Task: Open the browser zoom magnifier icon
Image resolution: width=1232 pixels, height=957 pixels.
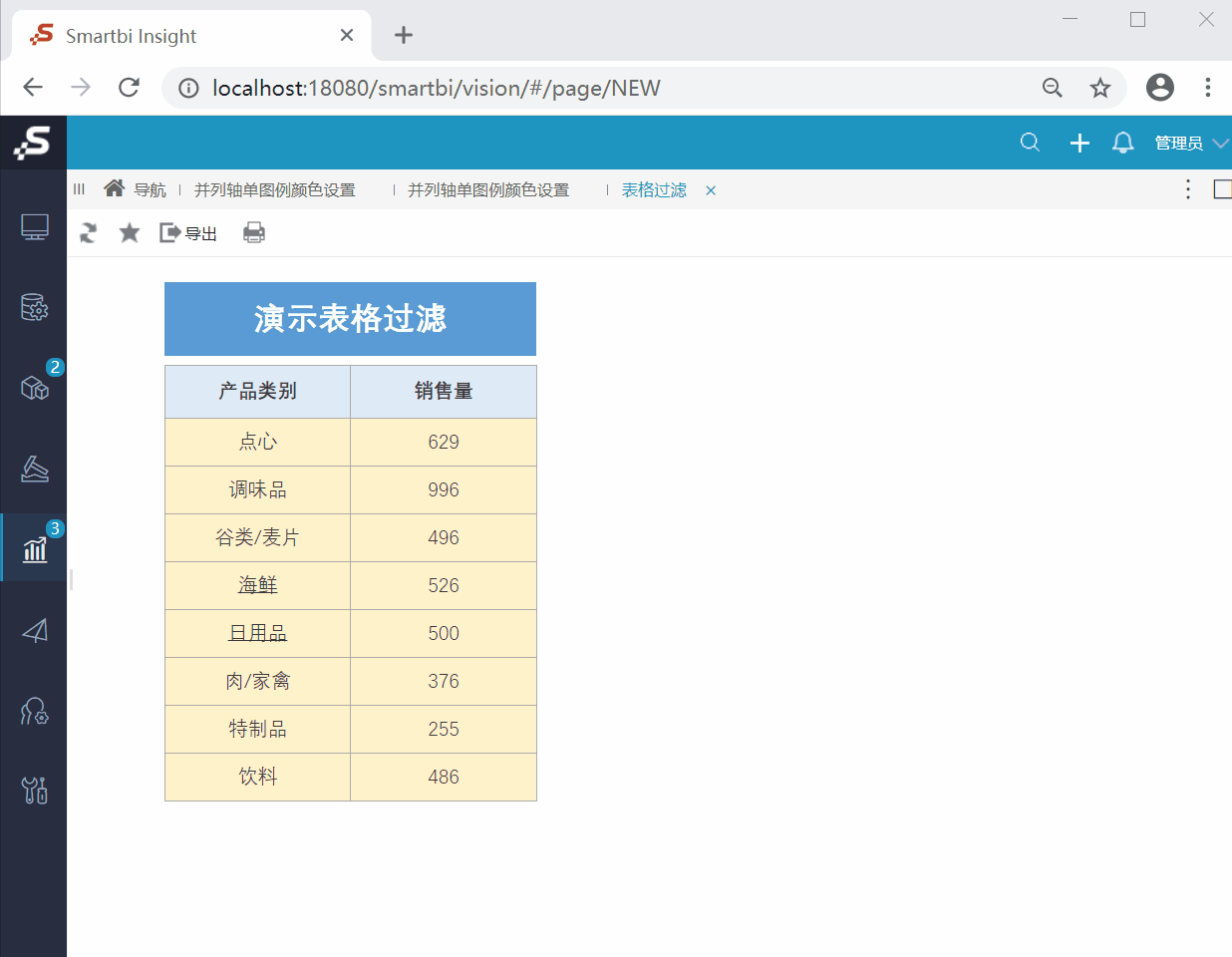Action: click(x=1052, y=88)
